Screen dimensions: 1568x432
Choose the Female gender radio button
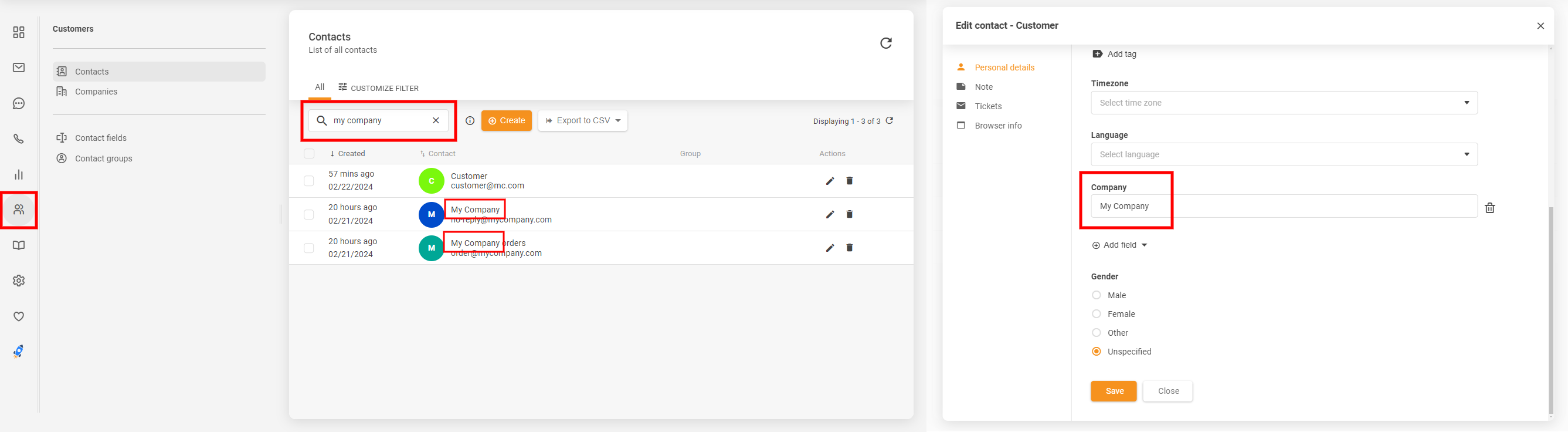tap(1097, 314)
